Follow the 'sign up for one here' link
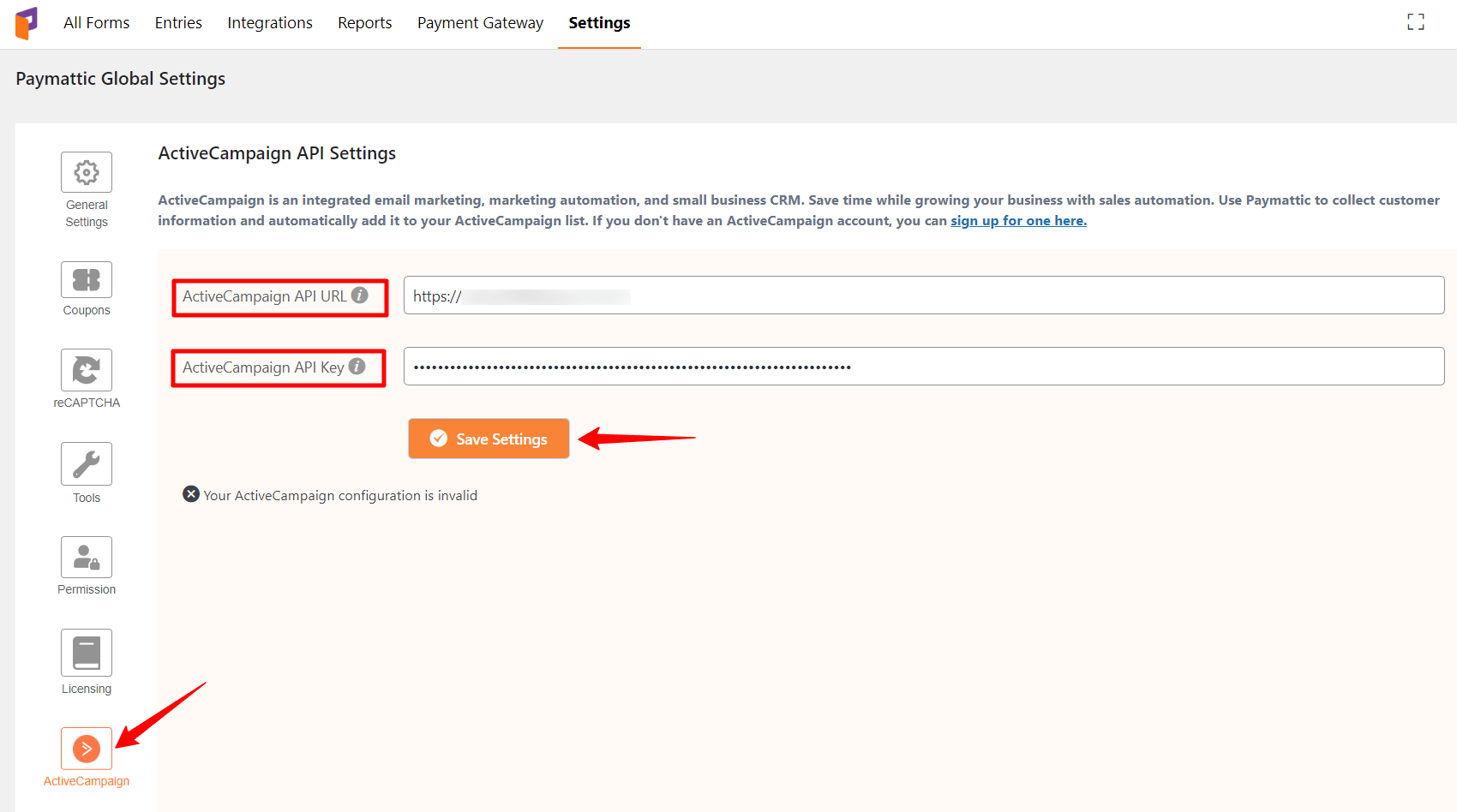 1018,221
